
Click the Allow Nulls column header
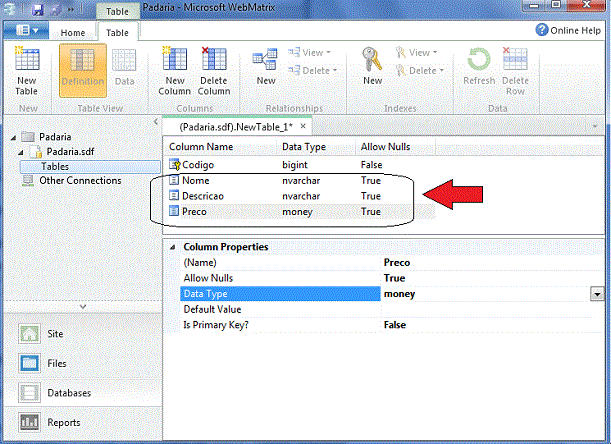click(385, 147)
